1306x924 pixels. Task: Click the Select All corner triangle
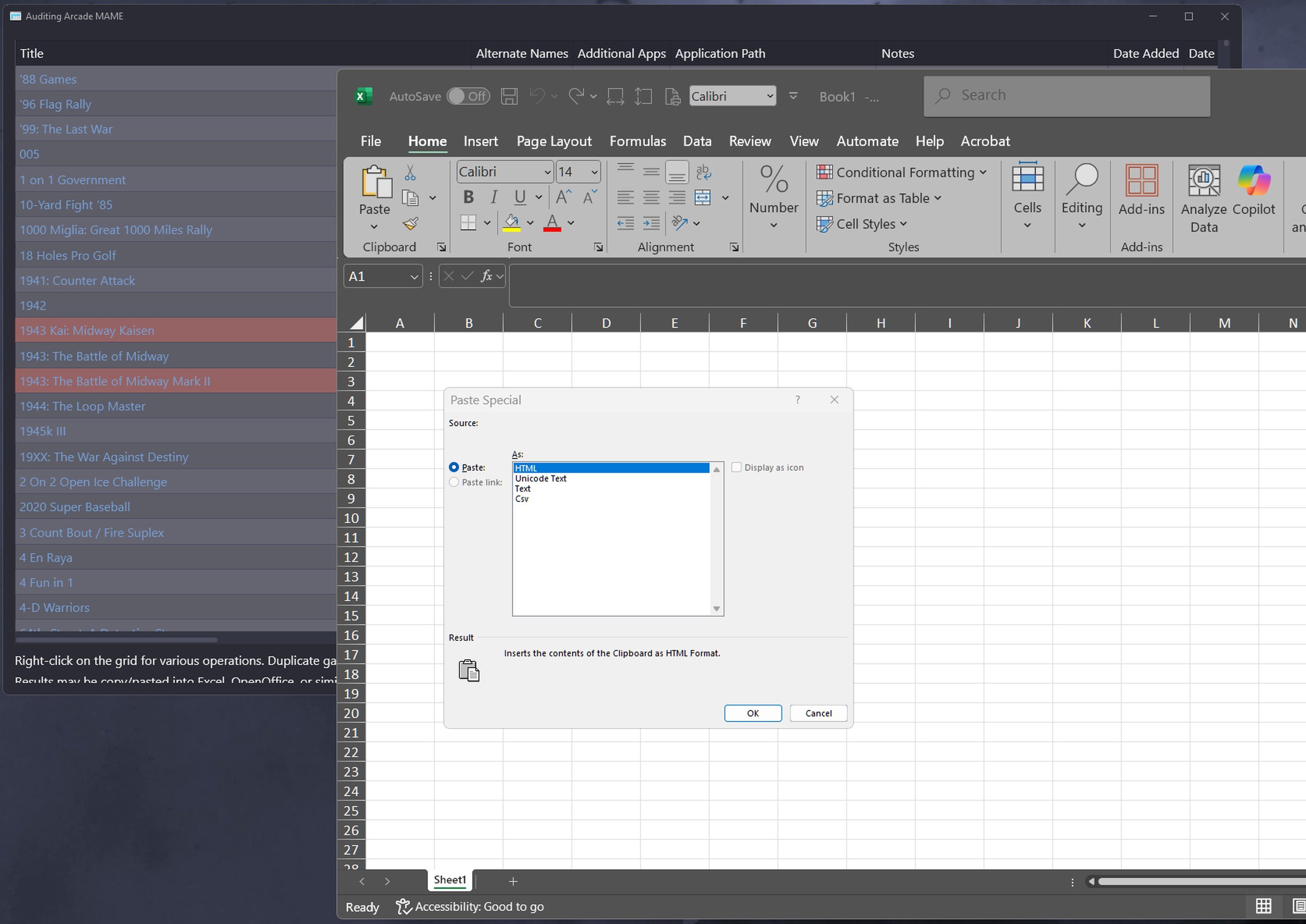click(x=356, y=323)
